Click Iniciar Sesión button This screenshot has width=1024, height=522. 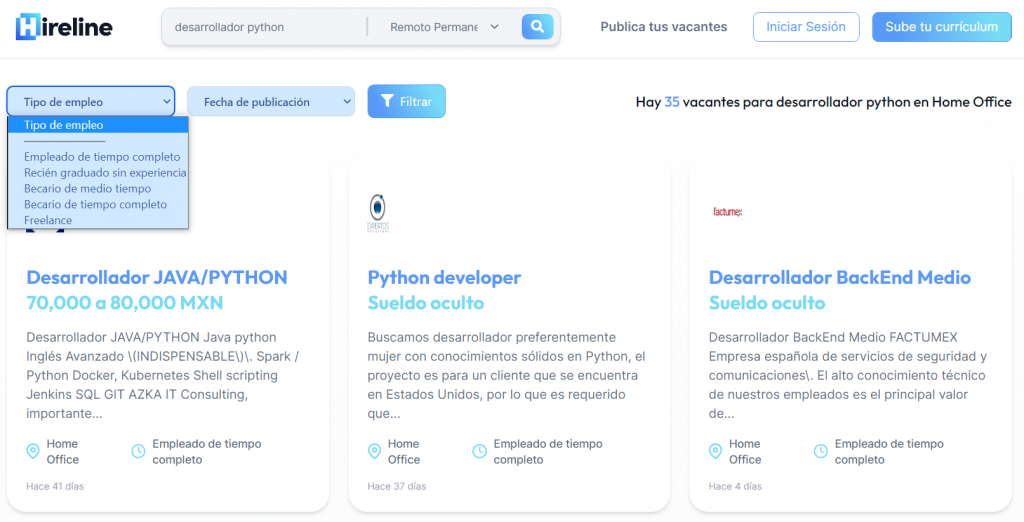pyautogui.click(x=806, y=27)
